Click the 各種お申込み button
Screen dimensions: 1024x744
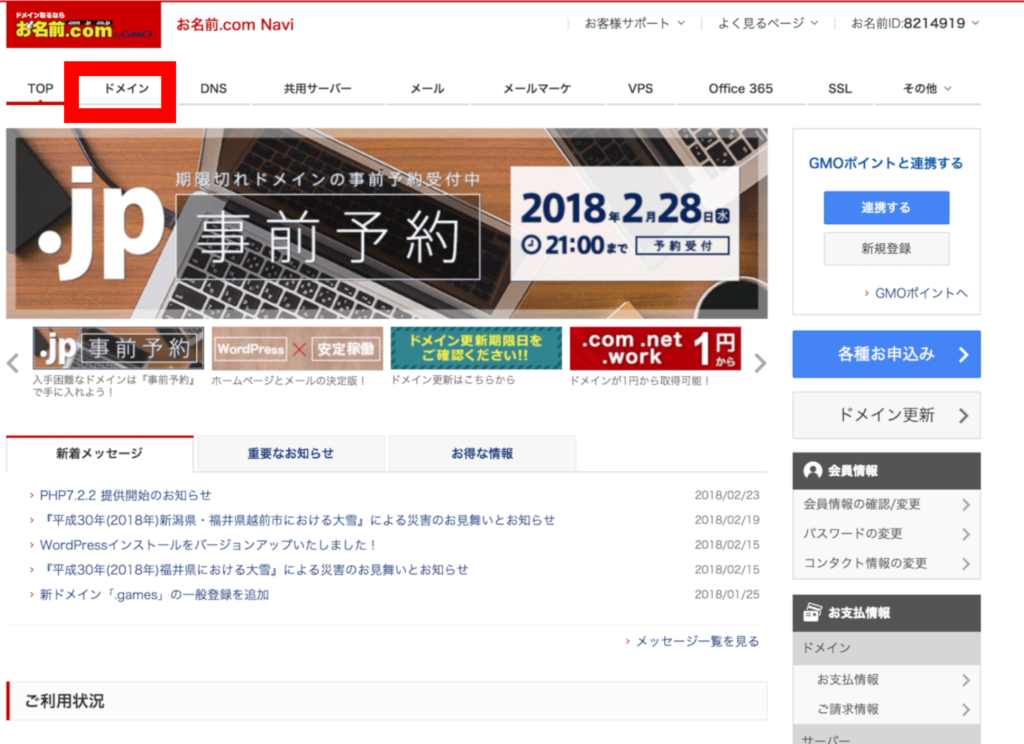tap(886, 354)
